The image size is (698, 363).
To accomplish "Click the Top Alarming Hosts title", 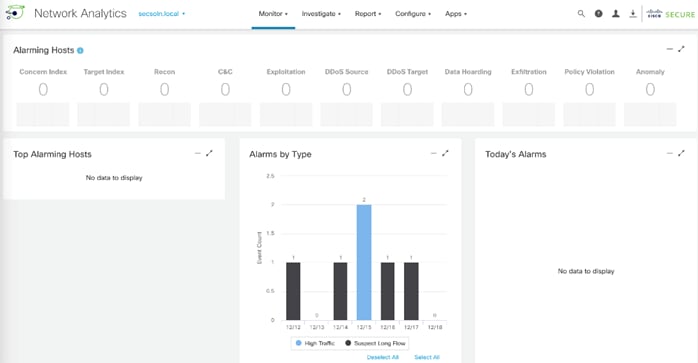I will (x=52, y=154).
